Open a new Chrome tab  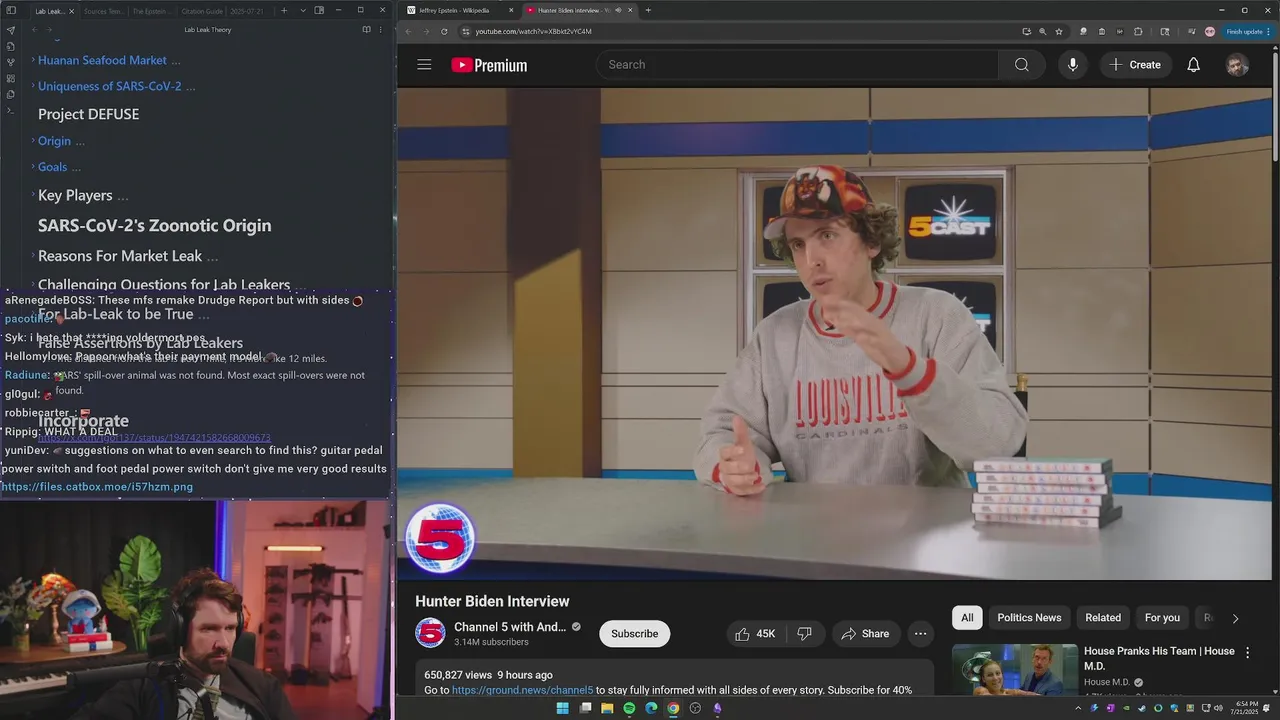[x=648, y=10]
